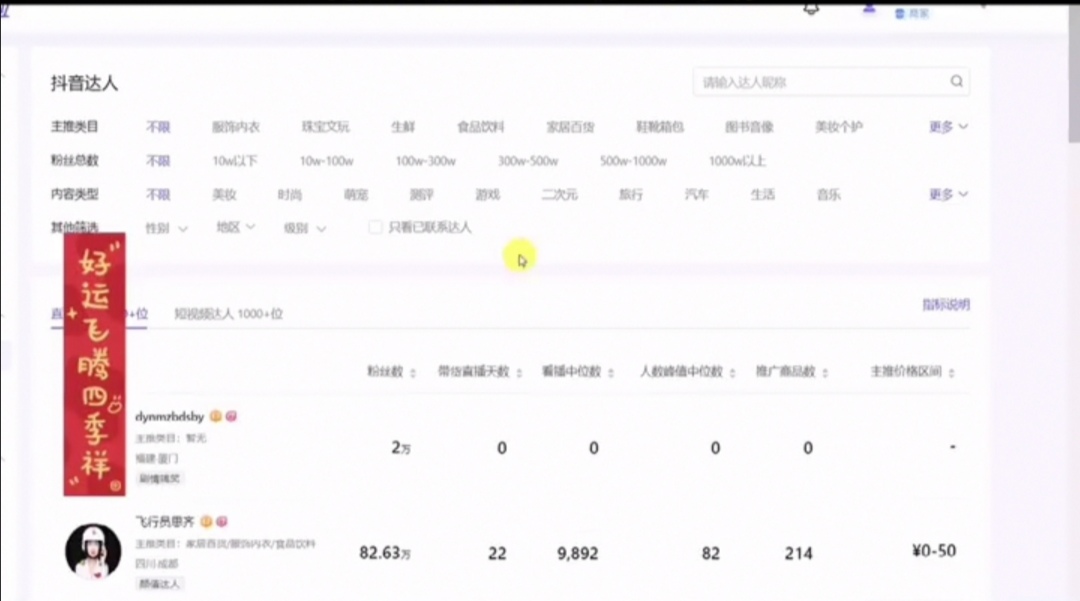Filter content type by 萌宠
The image size is (1080, 601).
(x=356, y=194)
